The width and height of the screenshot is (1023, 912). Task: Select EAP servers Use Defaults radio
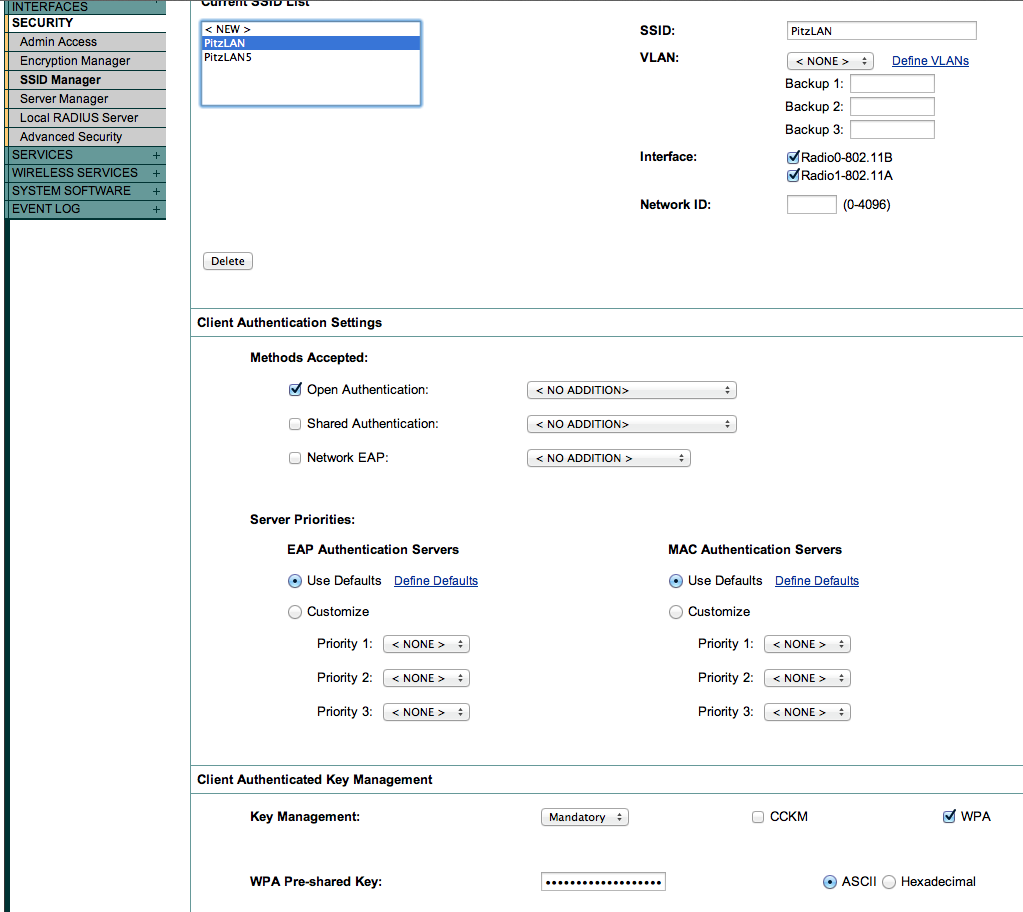click(295, 581)
